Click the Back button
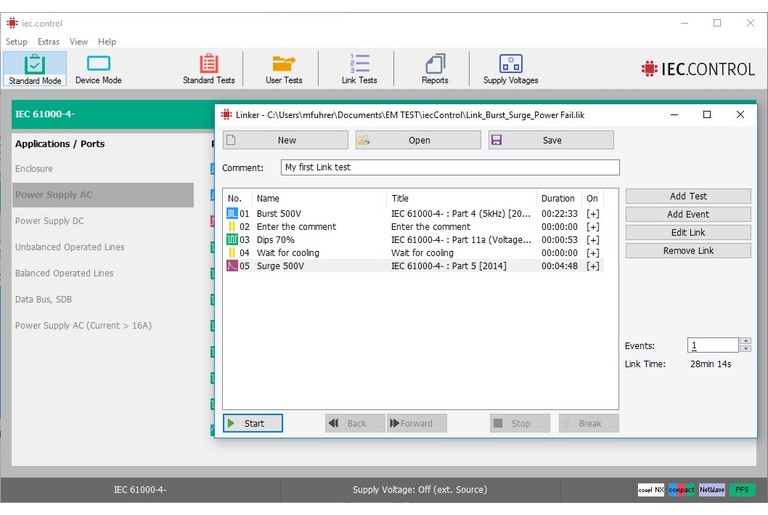Viewport: 768px width, 515px height. click(355, 423)
